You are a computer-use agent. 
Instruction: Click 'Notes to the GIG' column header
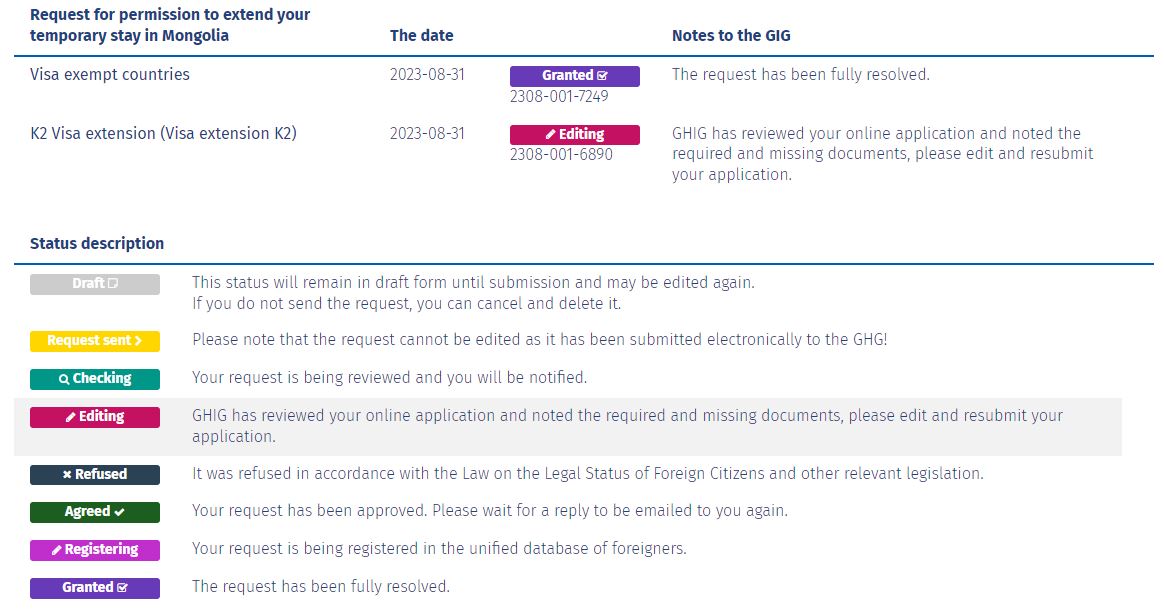[x=731, y=36]
